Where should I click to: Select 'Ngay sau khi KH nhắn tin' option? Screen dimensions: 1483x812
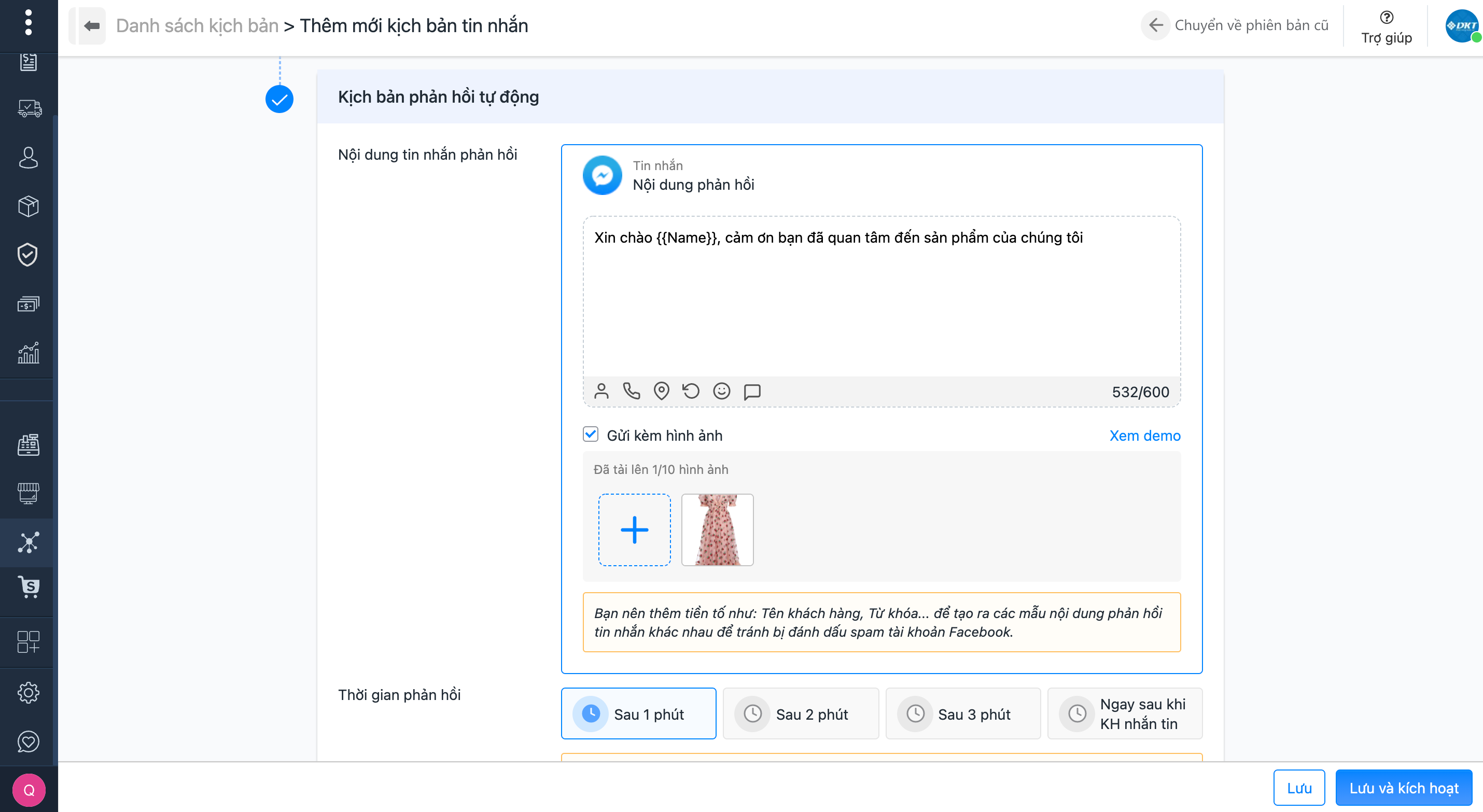coord(1125,713)
